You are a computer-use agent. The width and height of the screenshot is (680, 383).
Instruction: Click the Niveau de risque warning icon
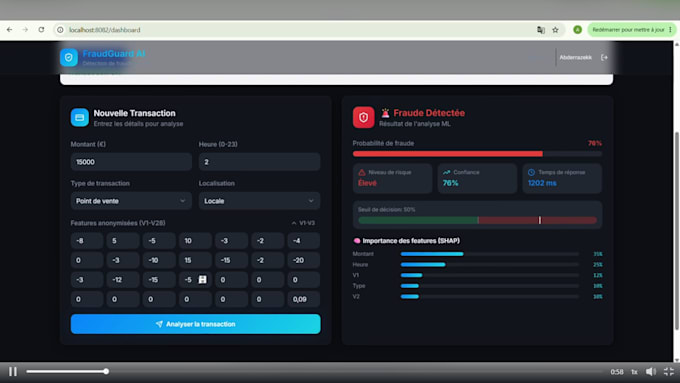pos(362,172)
